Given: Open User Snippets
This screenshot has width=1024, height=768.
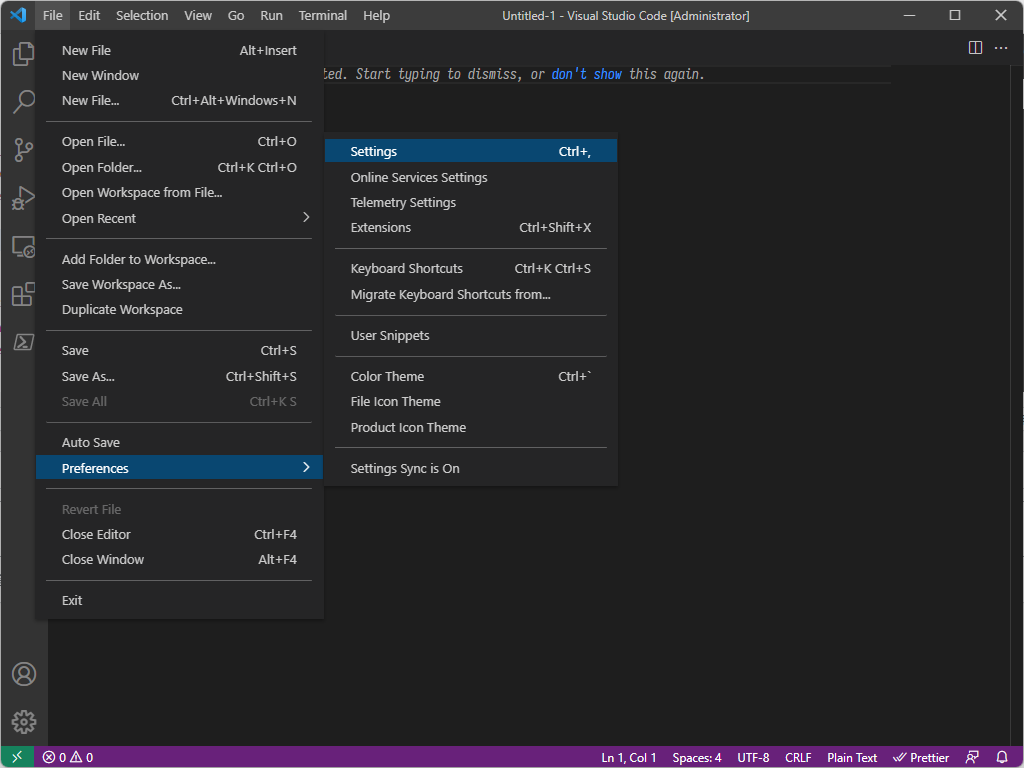Looking at the screenshot, I should tap(471, 335).
